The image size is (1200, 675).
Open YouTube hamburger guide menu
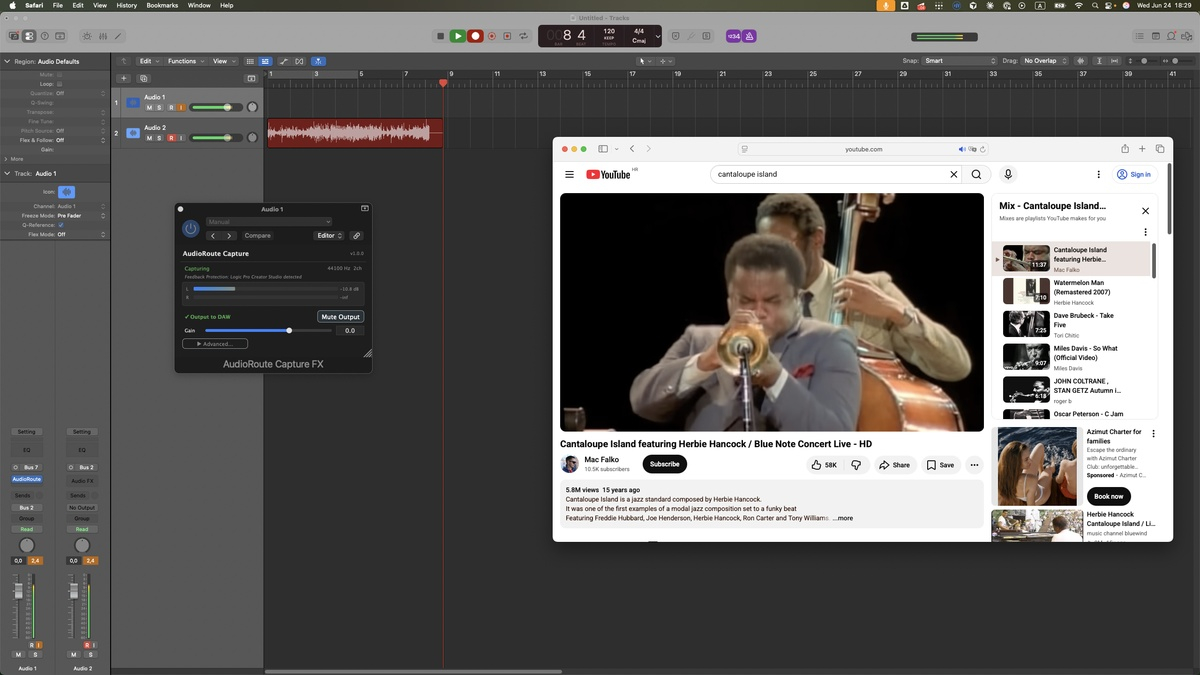pyautogui.click(x=569, y=174)
